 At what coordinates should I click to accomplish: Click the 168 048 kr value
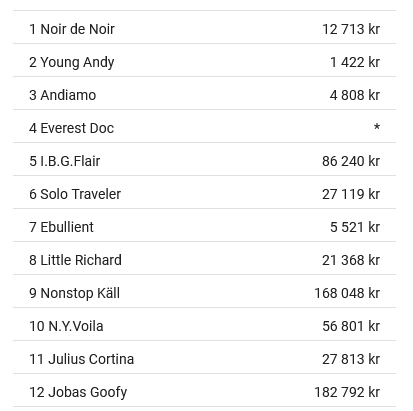pos(347,293)
